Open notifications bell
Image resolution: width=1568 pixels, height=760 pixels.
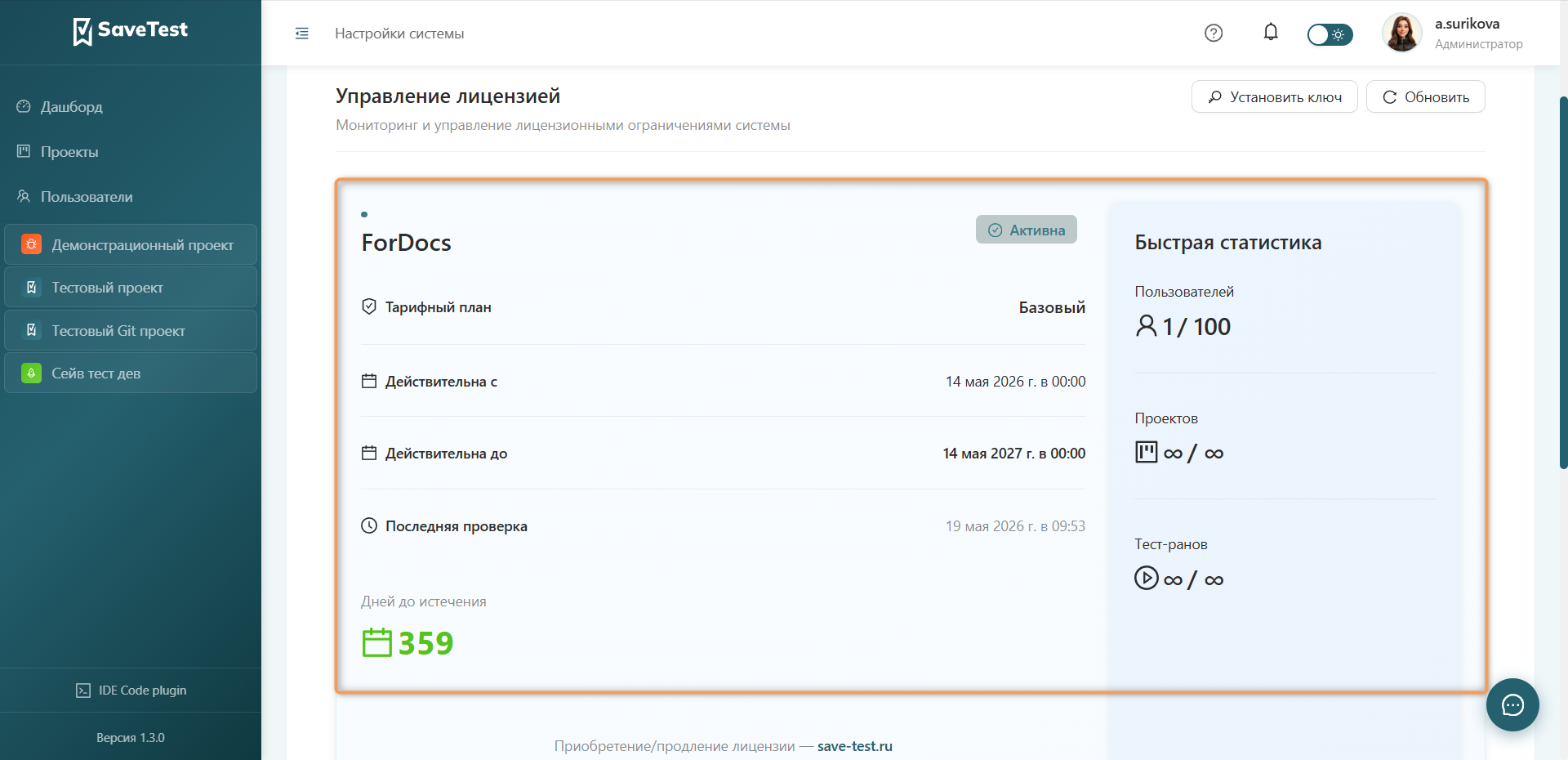(1271, 32)
